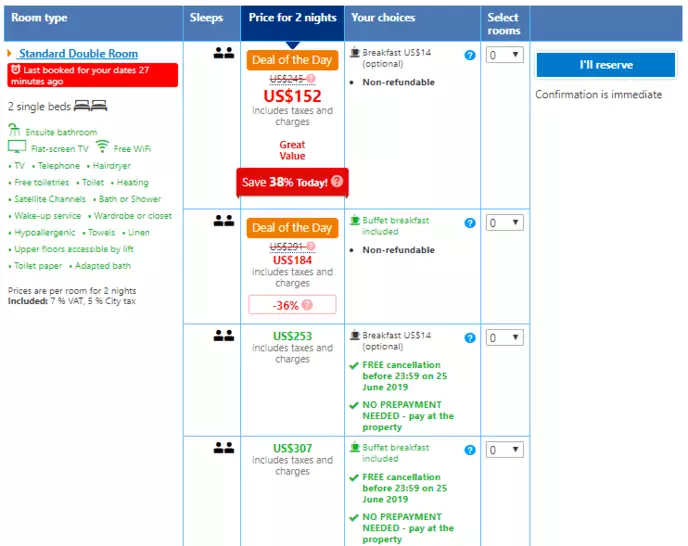This screenshot has height=546, width=688.
Task: Click the Deal of the Day badge above US$184
Action: [292, 228]
